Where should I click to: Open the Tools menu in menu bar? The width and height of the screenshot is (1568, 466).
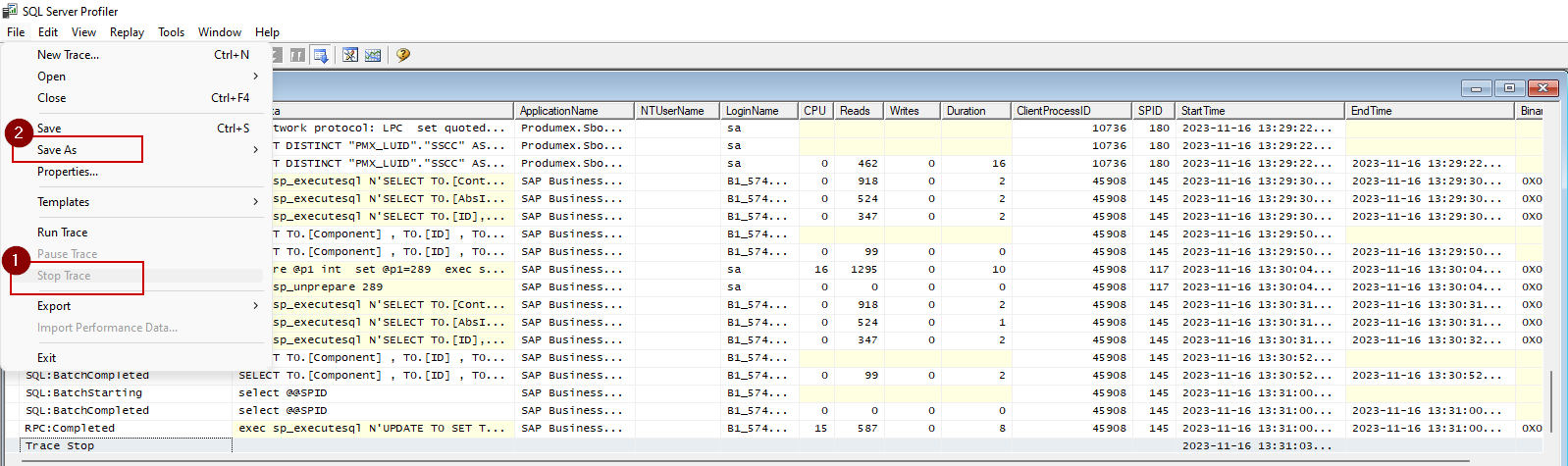click(x=171, y=32)
